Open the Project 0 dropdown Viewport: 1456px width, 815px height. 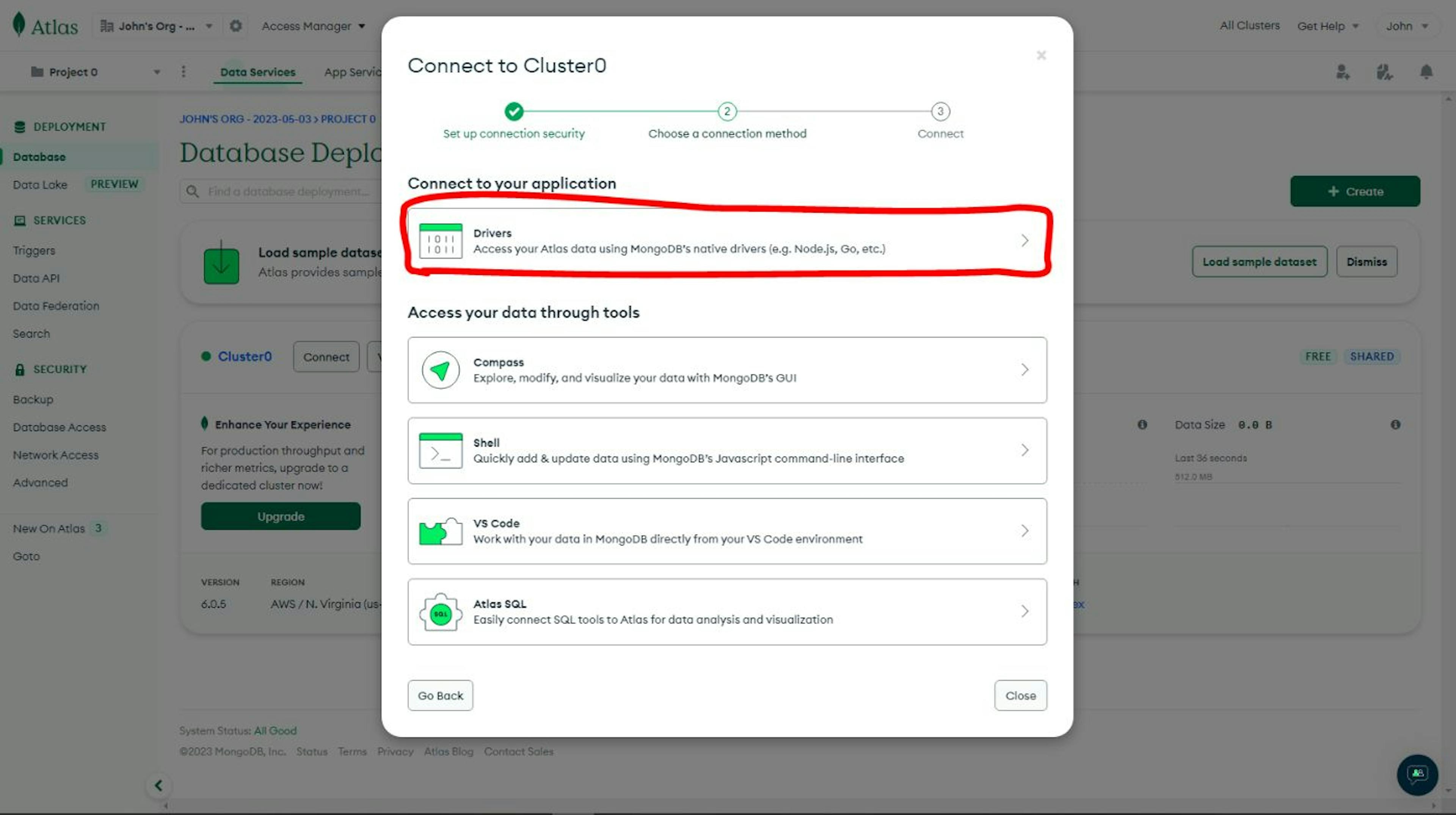[x=95, y=72]
